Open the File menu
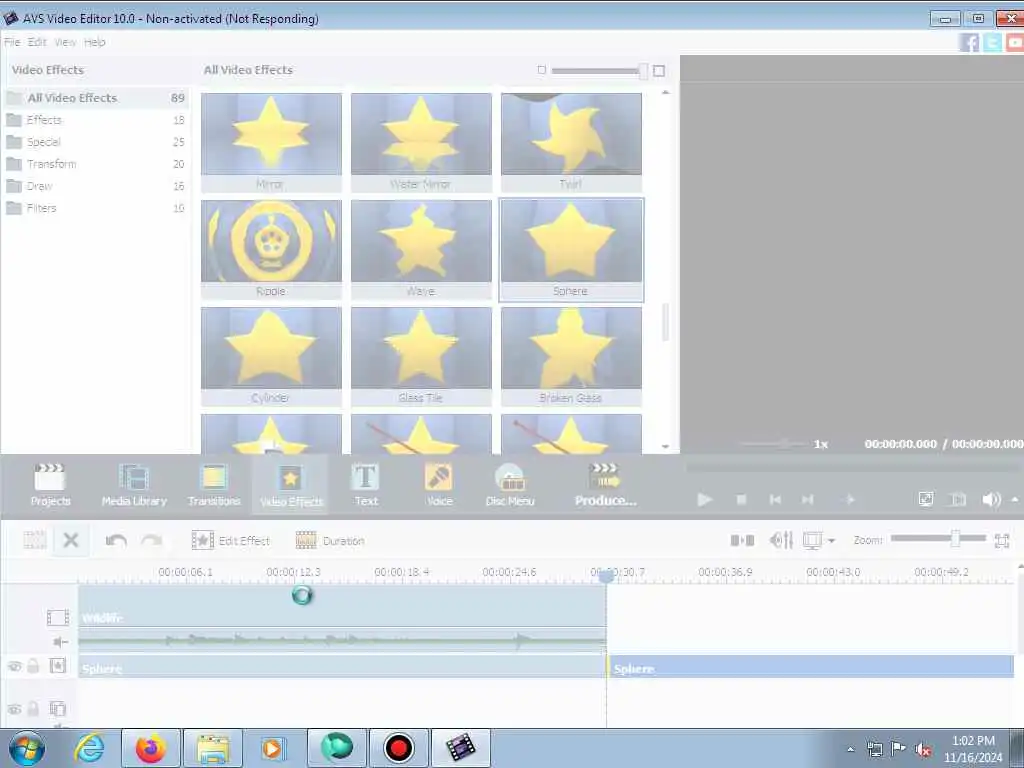The height and width of the screenshot is (768, 1024). (12, 42)
